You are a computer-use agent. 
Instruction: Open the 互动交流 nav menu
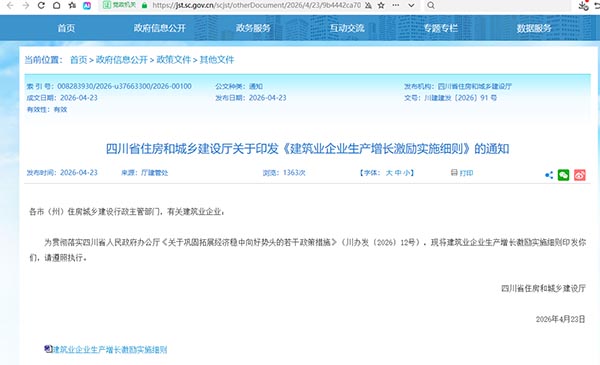point(347,28)
